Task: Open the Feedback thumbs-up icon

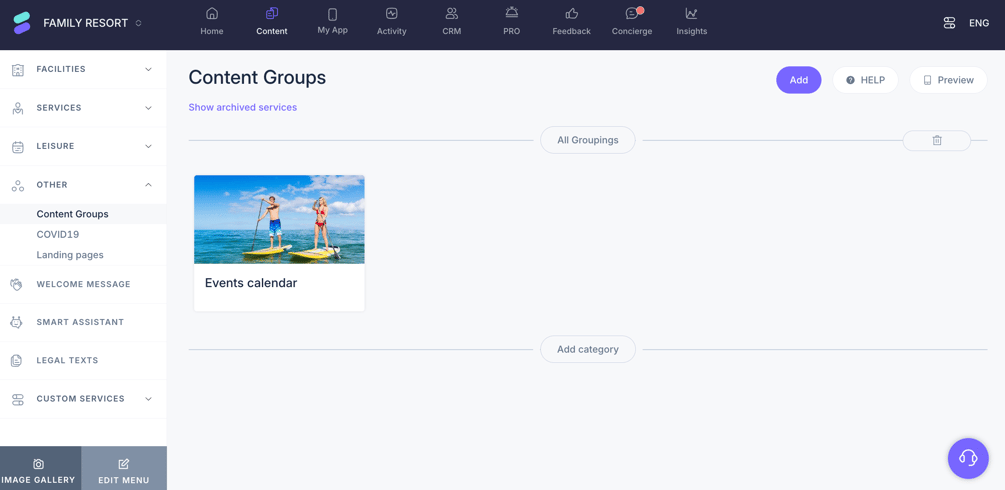Action: coord(572,13)
